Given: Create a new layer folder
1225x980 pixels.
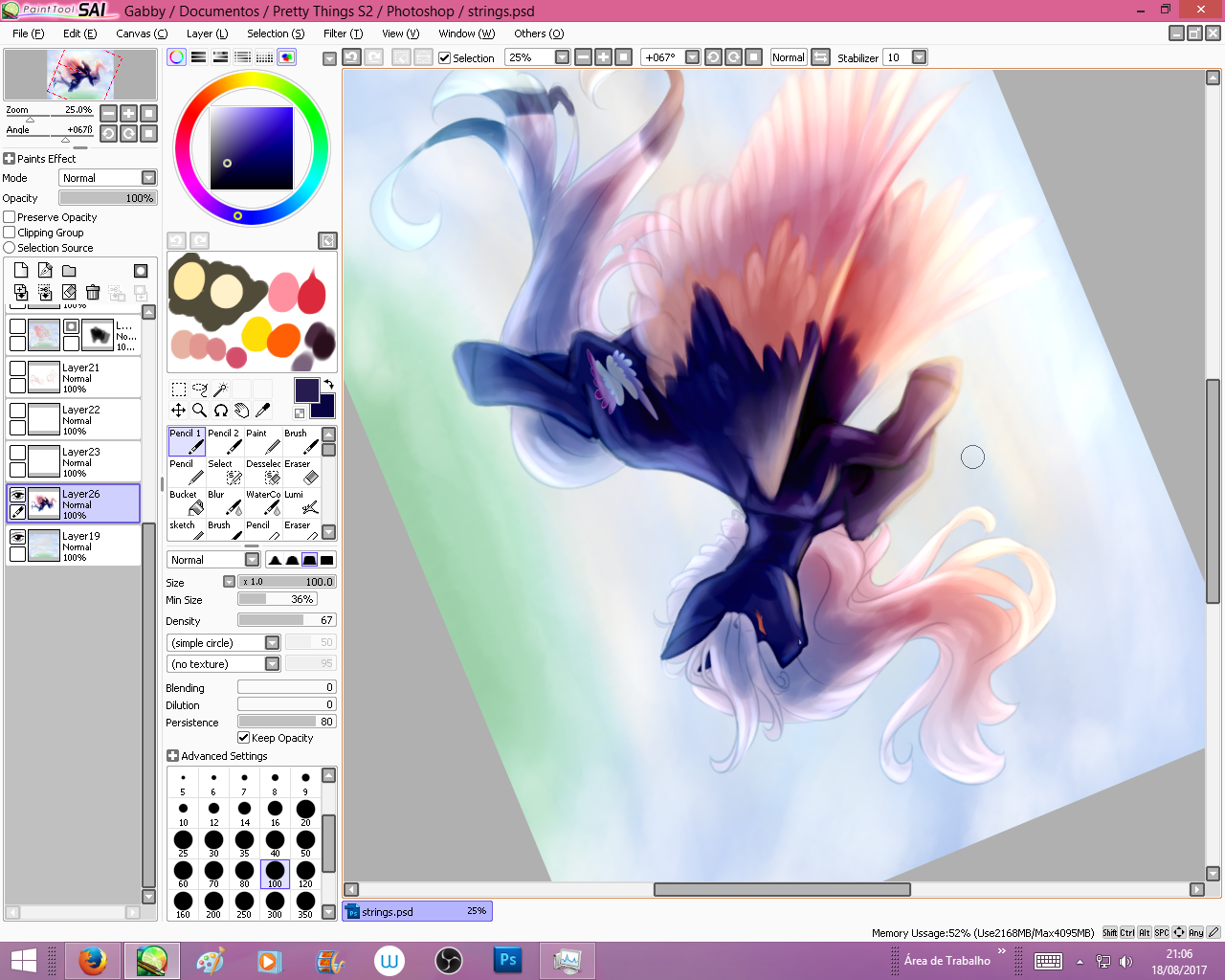Looking at the screenshot, I should pyautogui.click(x=69, y=271).
